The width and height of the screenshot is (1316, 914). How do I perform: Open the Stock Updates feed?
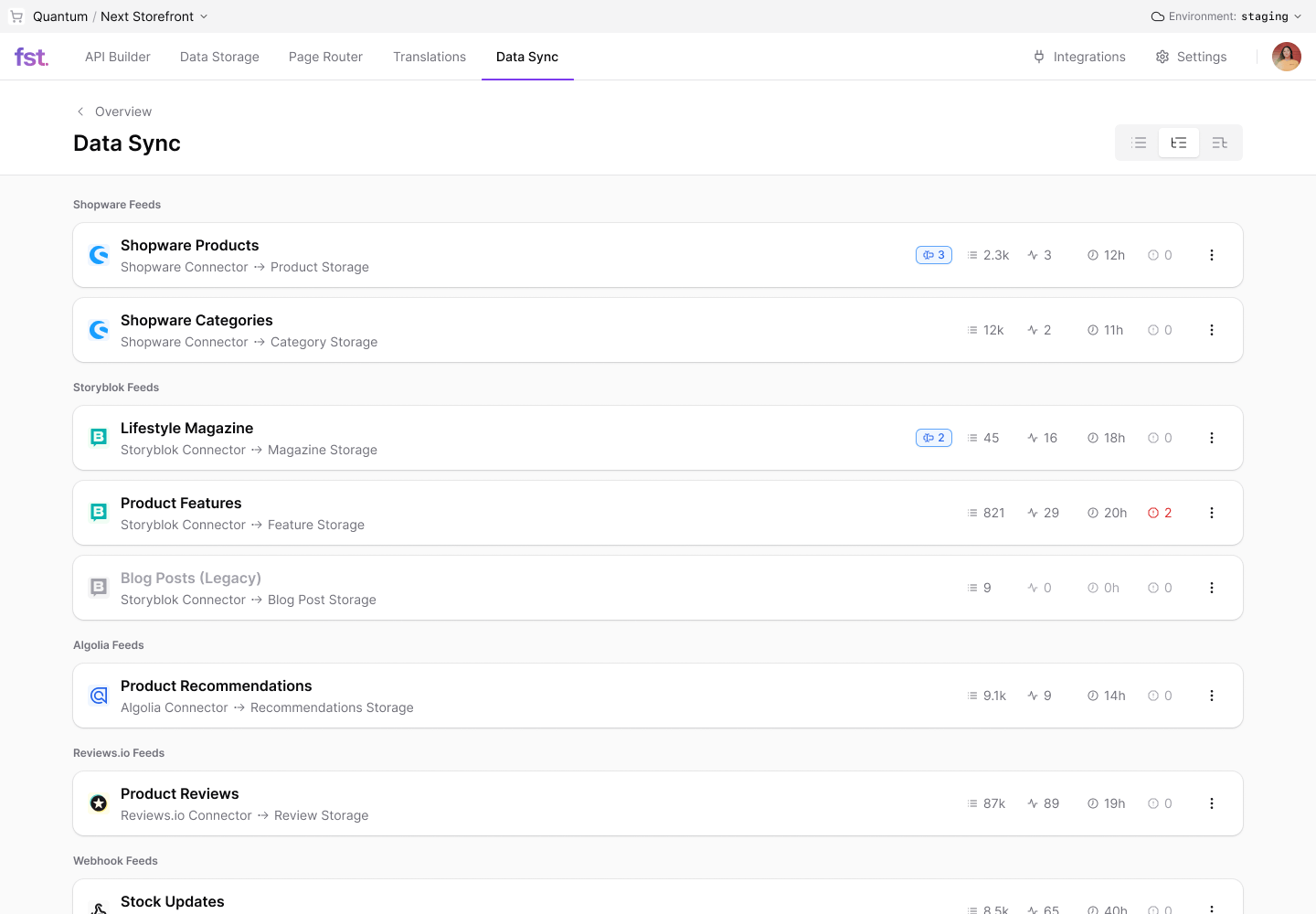tap(658, 898)
